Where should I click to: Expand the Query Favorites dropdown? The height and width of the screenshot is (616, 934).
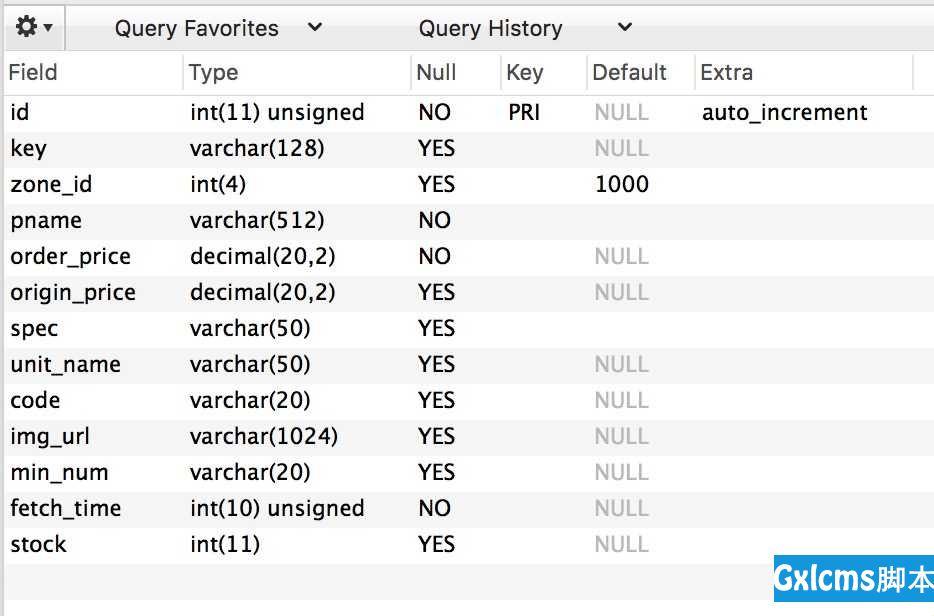point(218,28)
